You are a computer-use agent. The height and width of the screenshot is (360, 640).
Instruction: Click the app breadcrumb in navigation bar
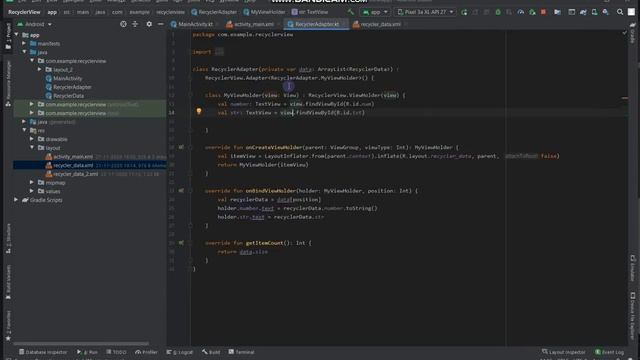(52, 12)
